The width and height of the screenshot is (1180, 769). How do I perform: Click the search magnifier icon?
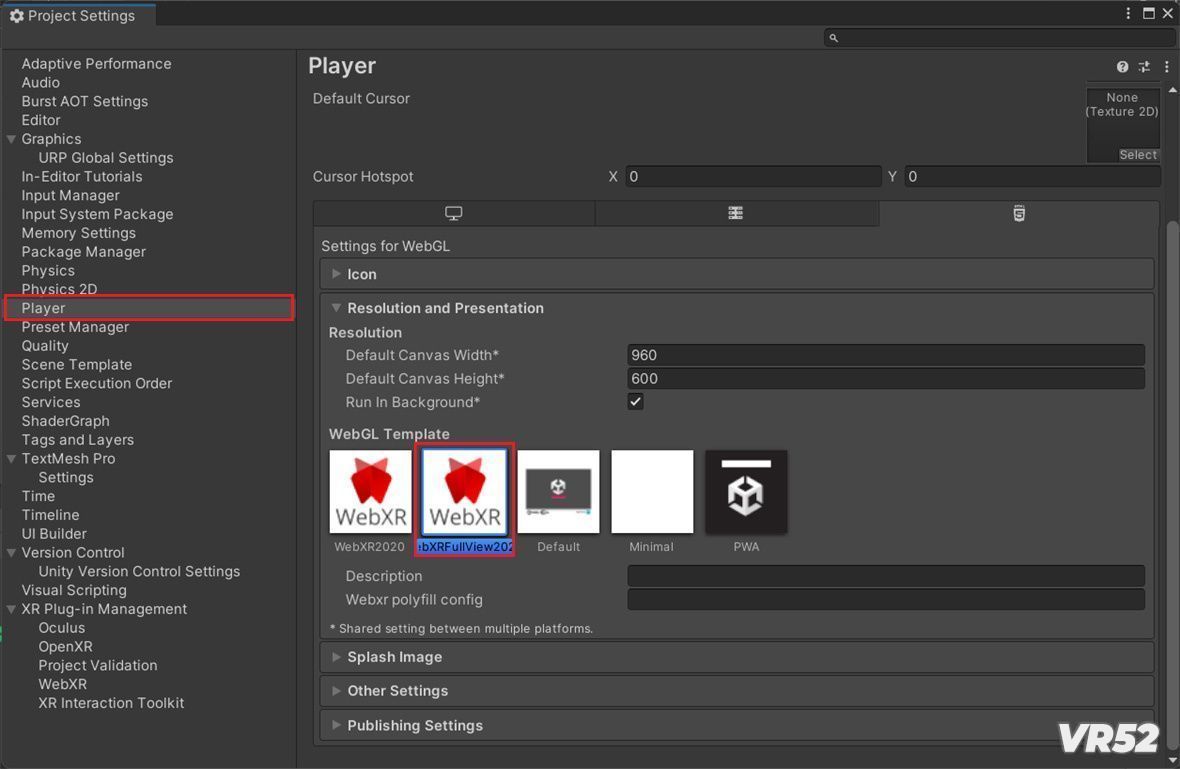coord(833,38)
